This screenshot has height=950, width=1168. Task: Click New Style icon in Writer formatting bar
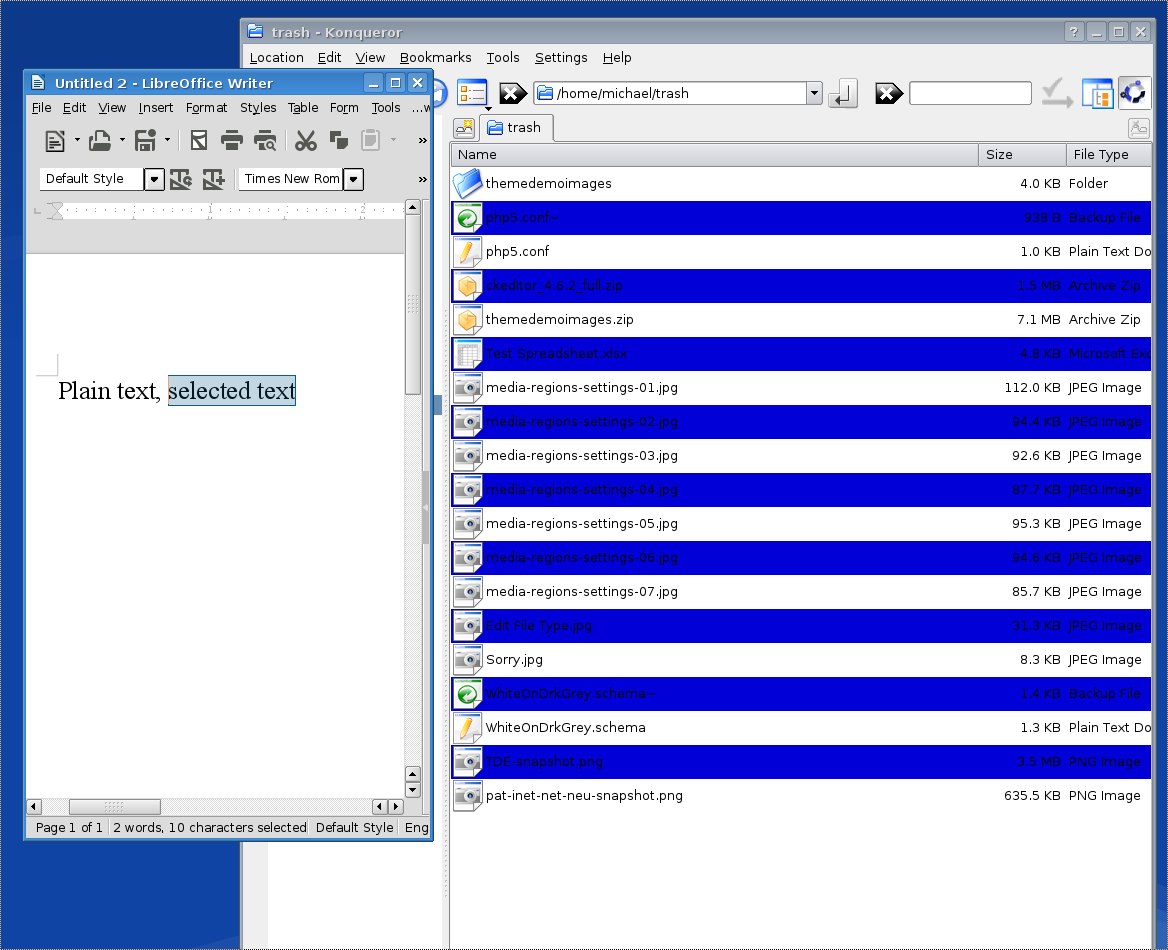click(214, 179)
